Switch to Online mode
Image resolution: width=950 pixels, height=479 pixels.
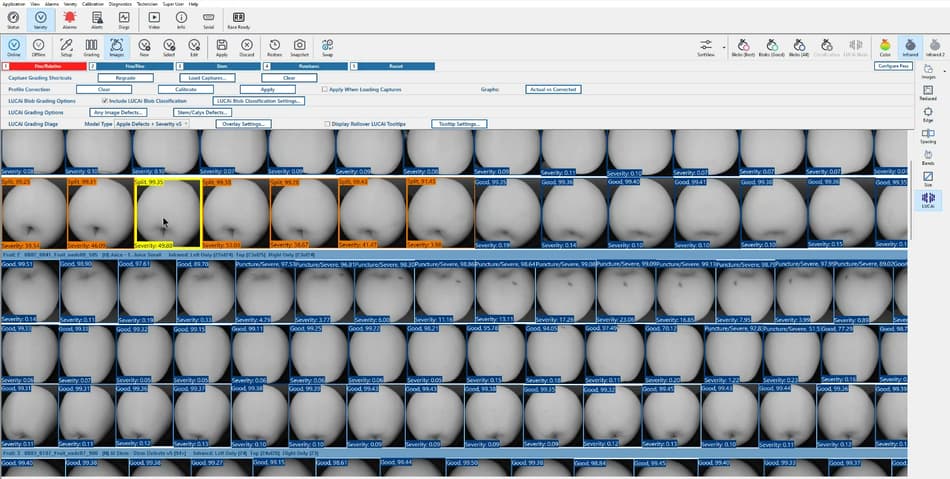point(14,47)
